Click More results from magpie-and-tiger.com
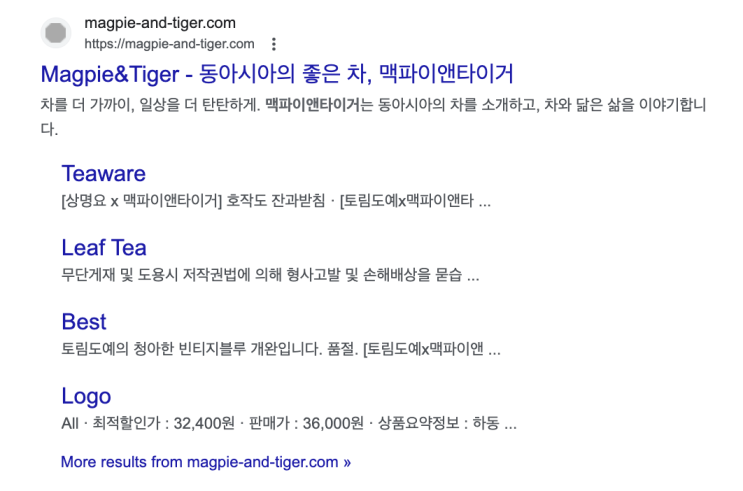 click(x=205, y=462)
